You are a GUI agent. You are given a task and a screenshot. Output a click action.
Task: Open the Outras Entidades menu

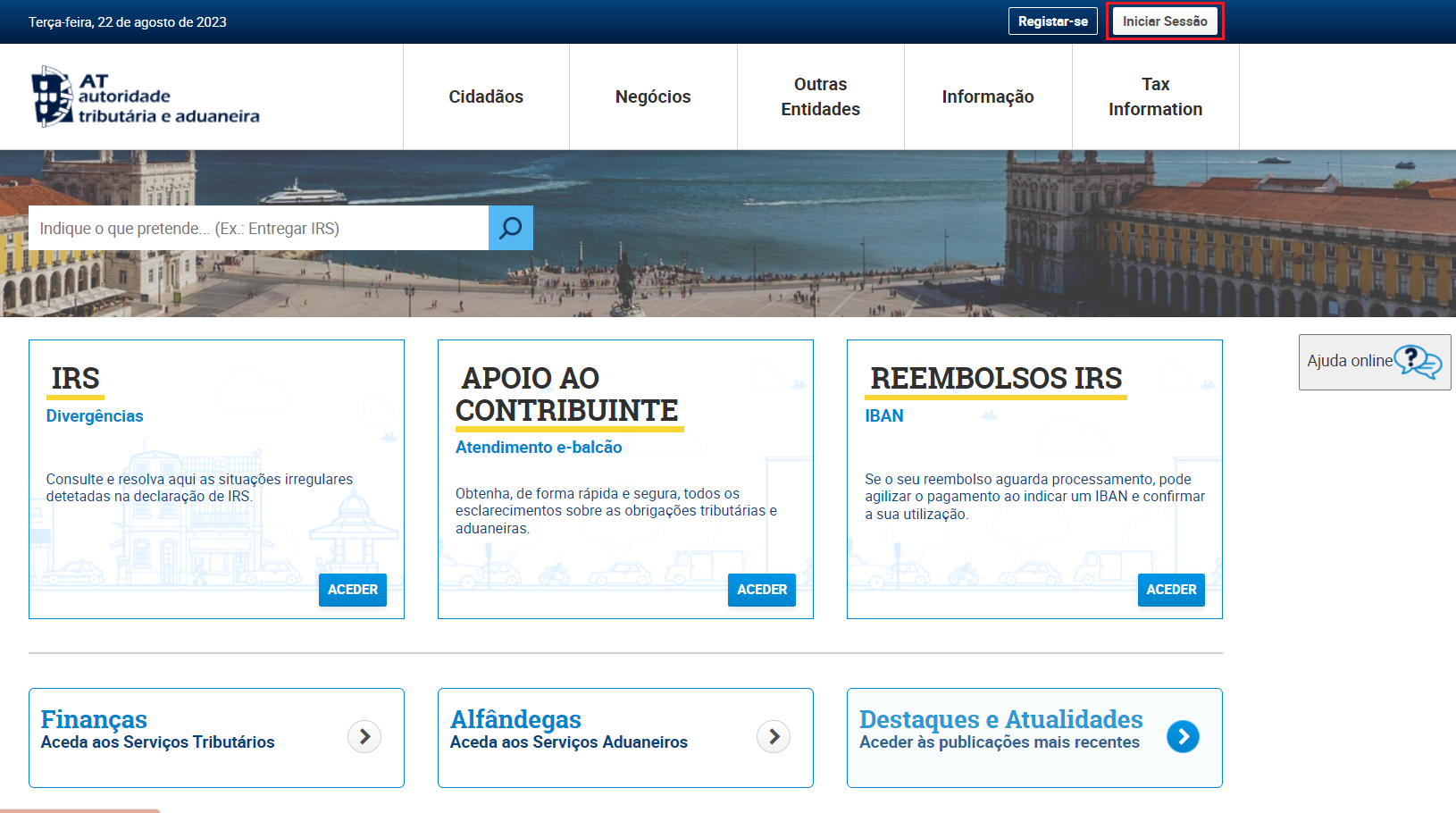[820, 96]
